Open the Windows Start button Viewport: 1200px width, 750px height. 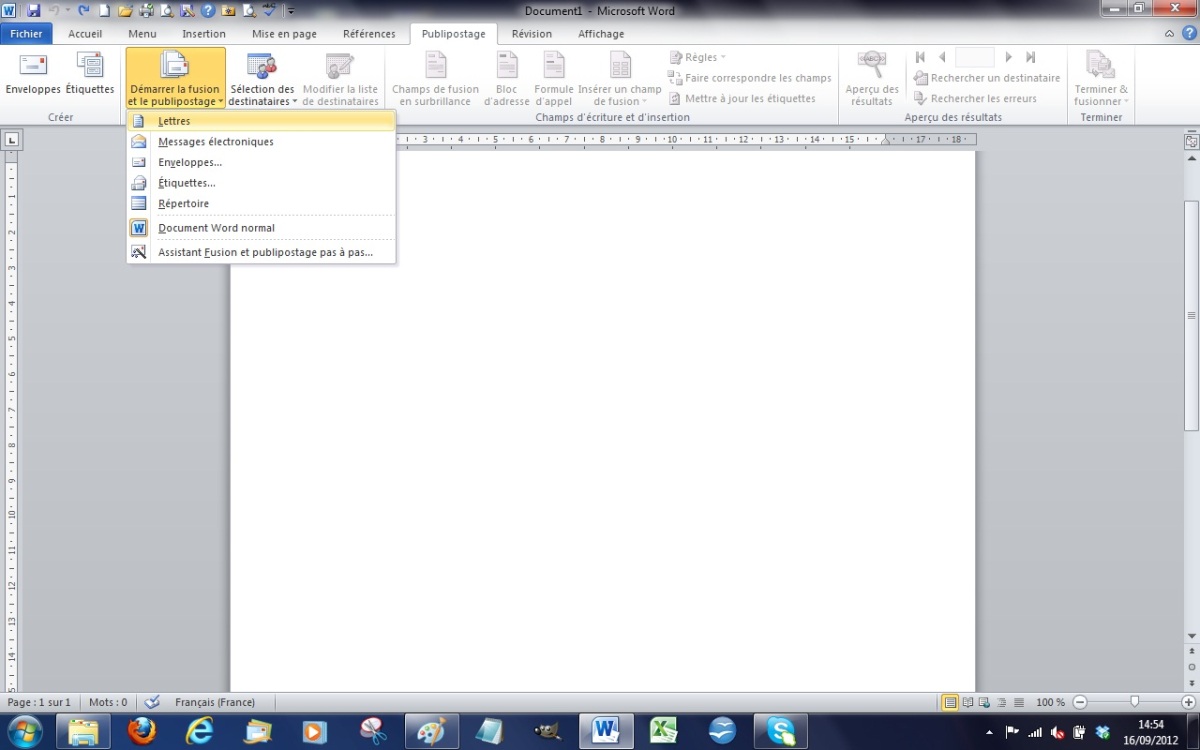point(24,731)
